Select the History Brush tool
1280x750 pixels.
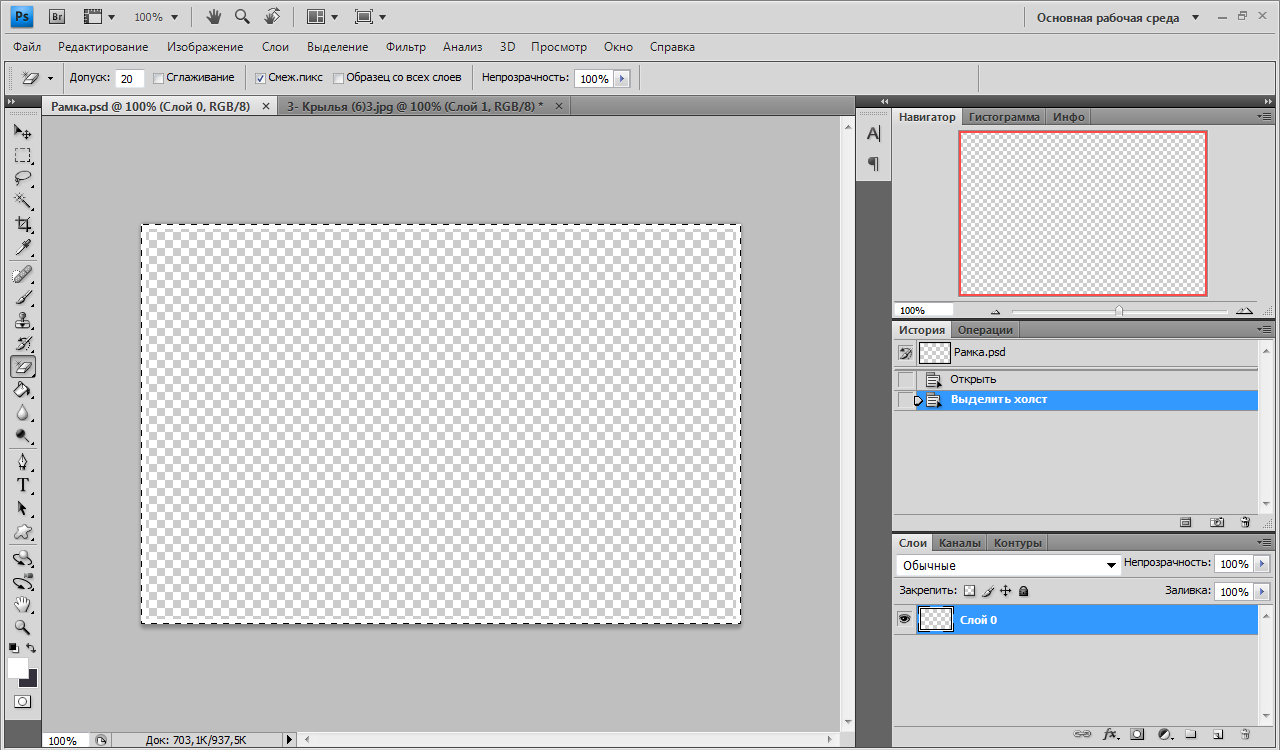coord(22,344)
